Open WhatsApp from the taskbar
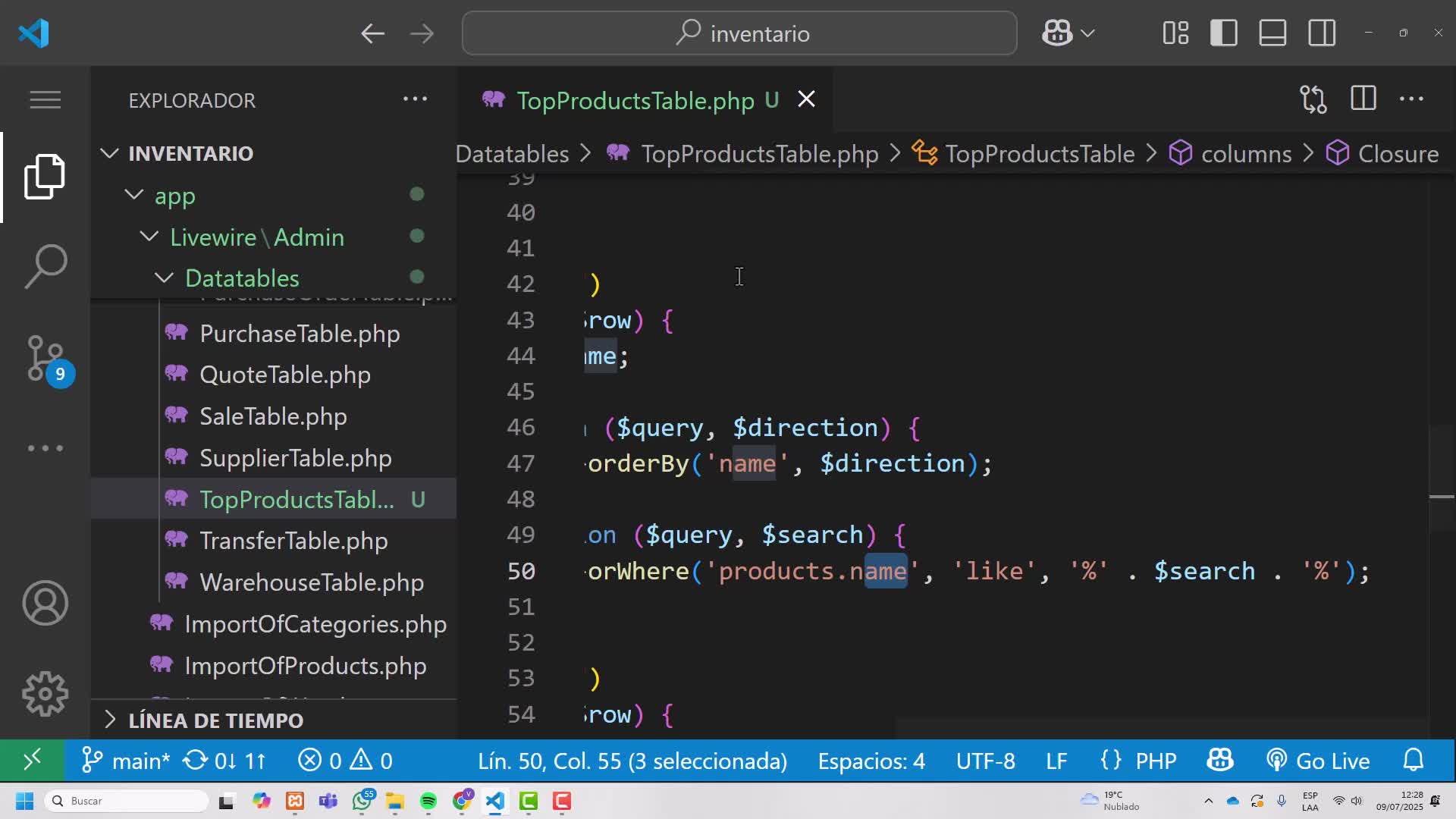 (362, 801)
